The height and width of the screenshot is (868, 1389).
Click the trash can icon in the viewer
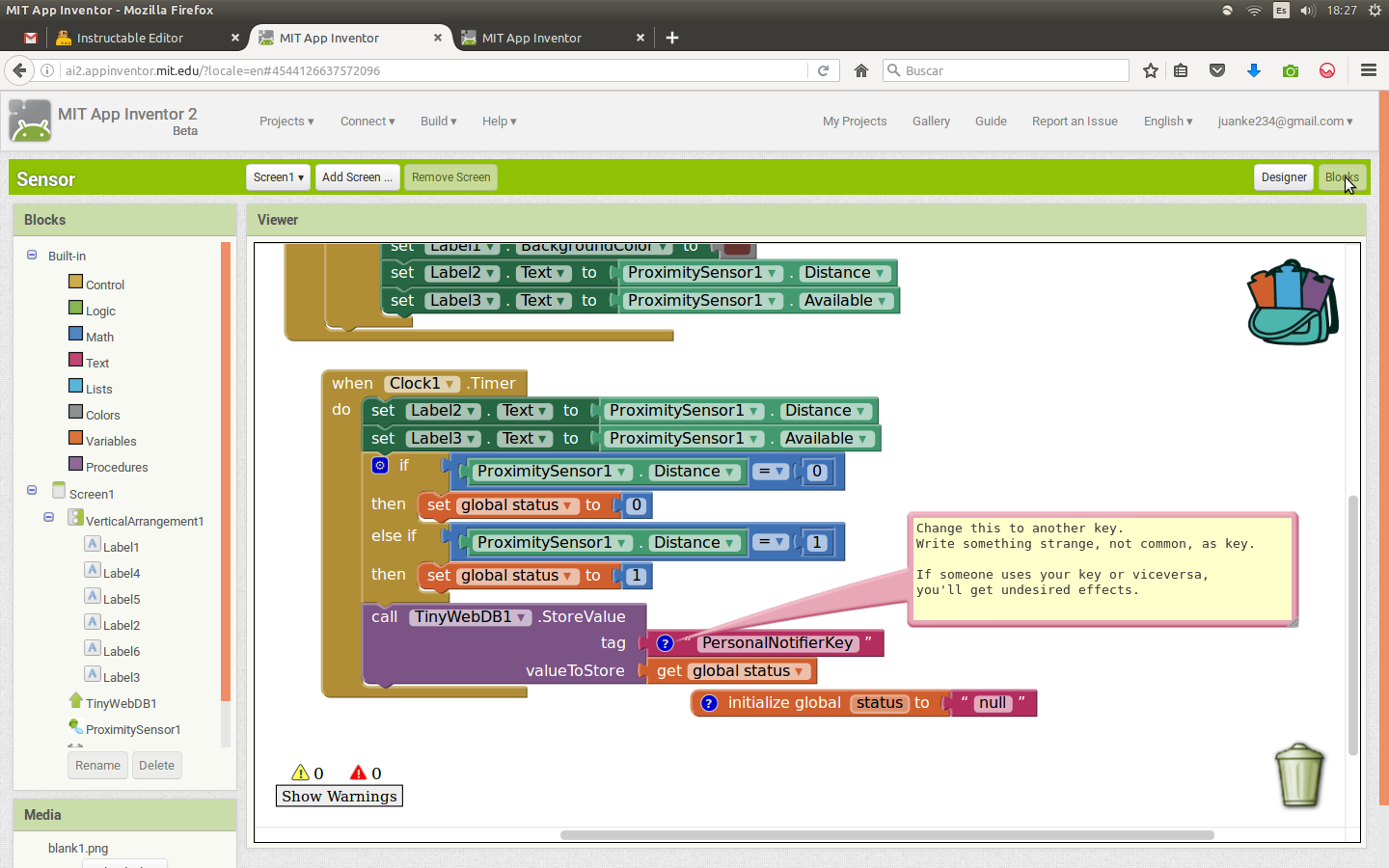(1299, 774)
